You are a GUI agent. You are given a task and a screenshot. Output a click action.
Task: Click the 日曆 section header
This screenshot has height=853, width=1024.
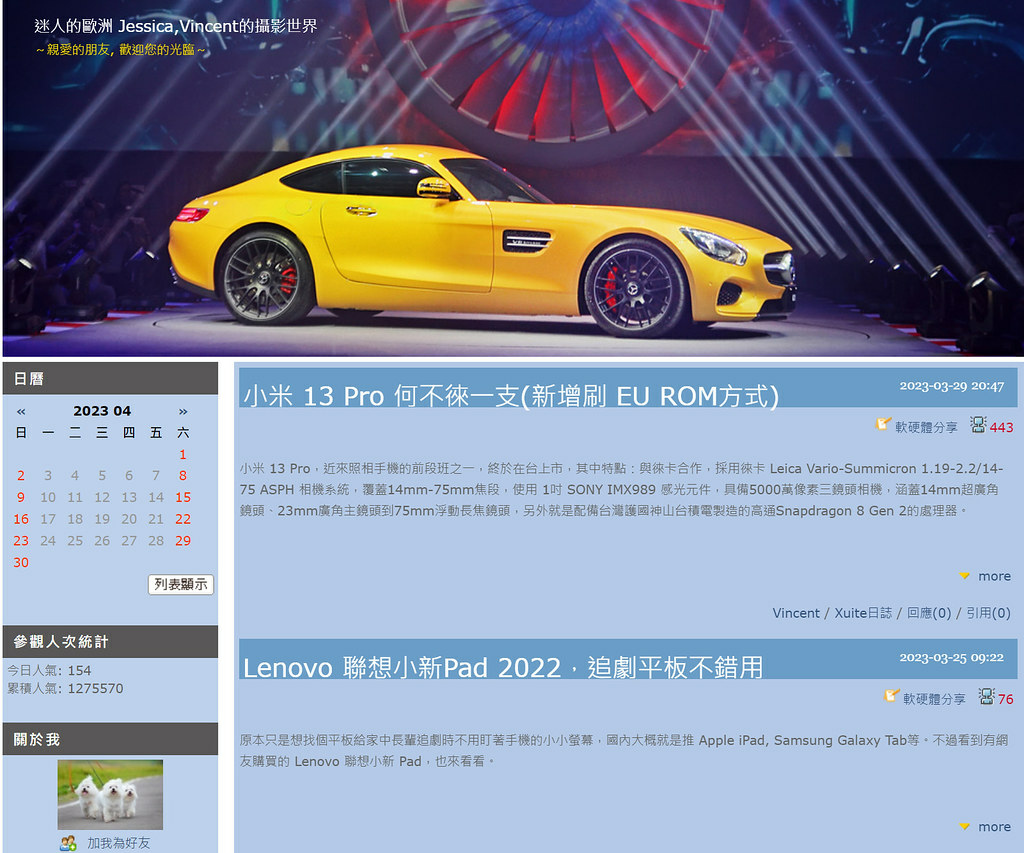click(x=110, y=379)
